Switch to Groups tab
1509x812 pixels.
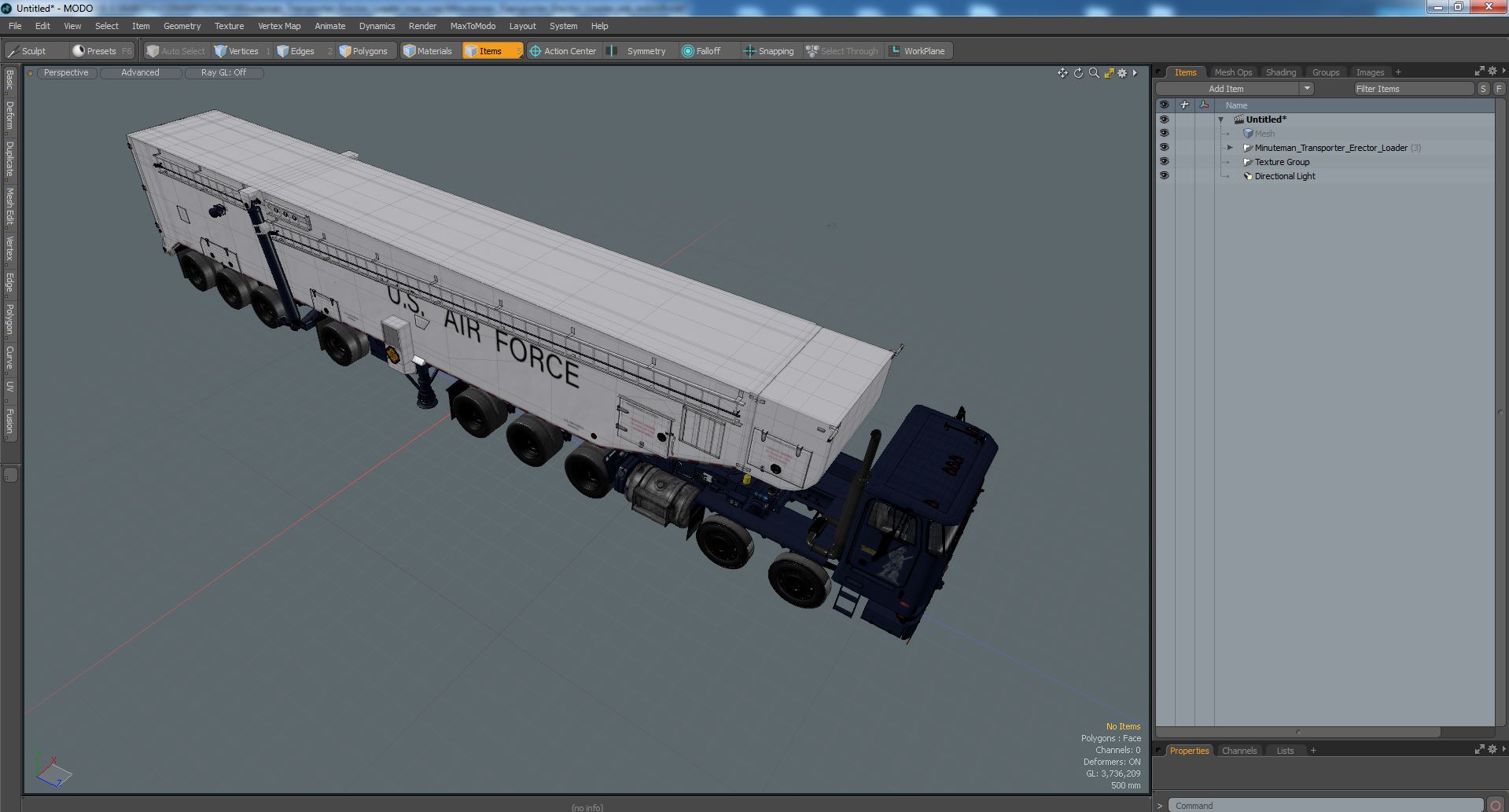[1325, 72]
